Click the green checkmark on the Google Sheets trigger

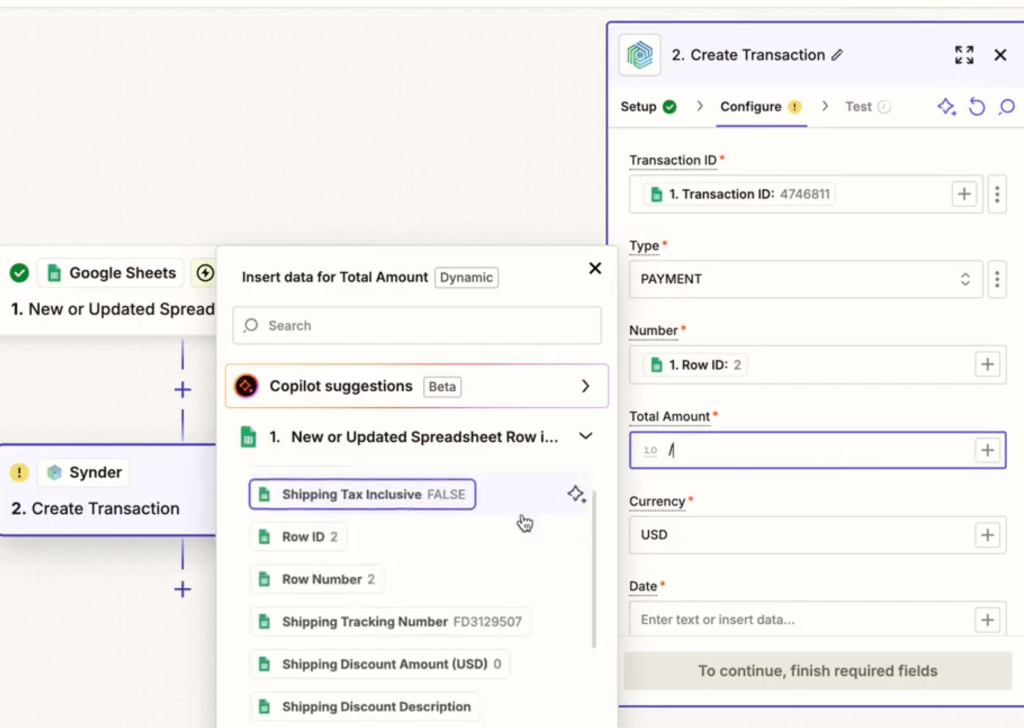20,272
